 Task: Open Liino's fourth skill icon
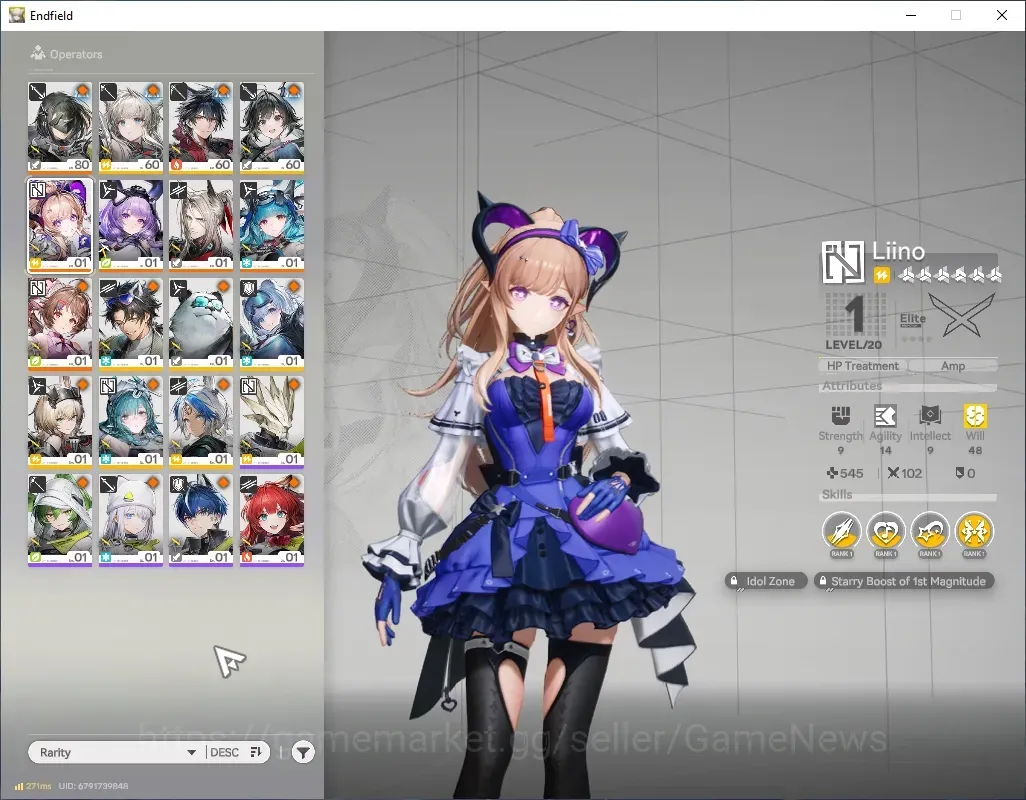(x=974, y=531)
